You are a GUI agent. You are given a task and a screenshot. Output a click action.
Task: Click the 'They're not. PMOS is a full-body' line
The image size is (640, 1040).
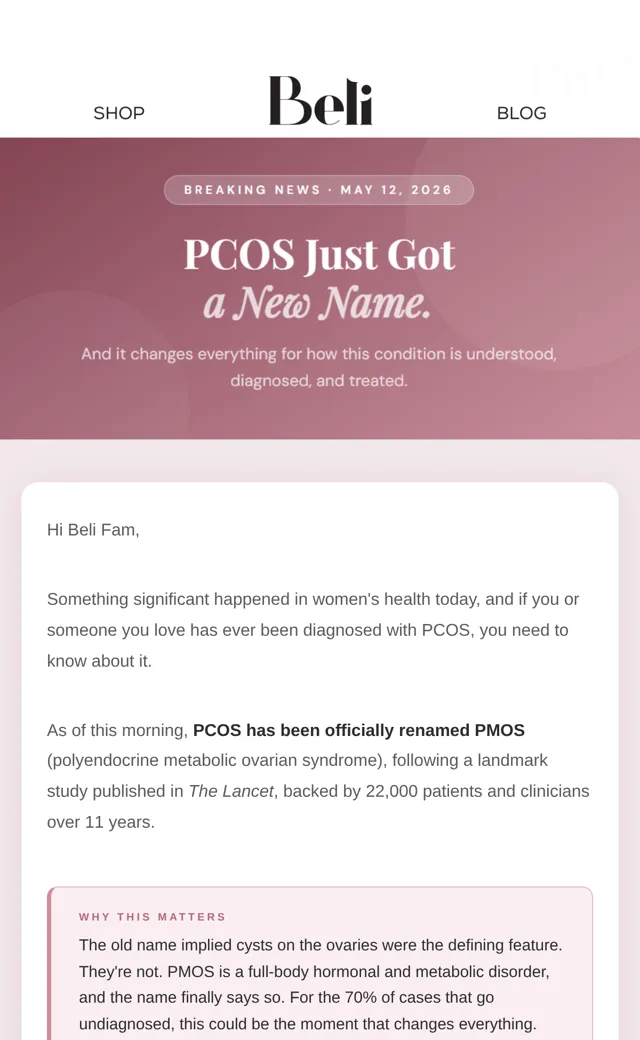[314, 972]
